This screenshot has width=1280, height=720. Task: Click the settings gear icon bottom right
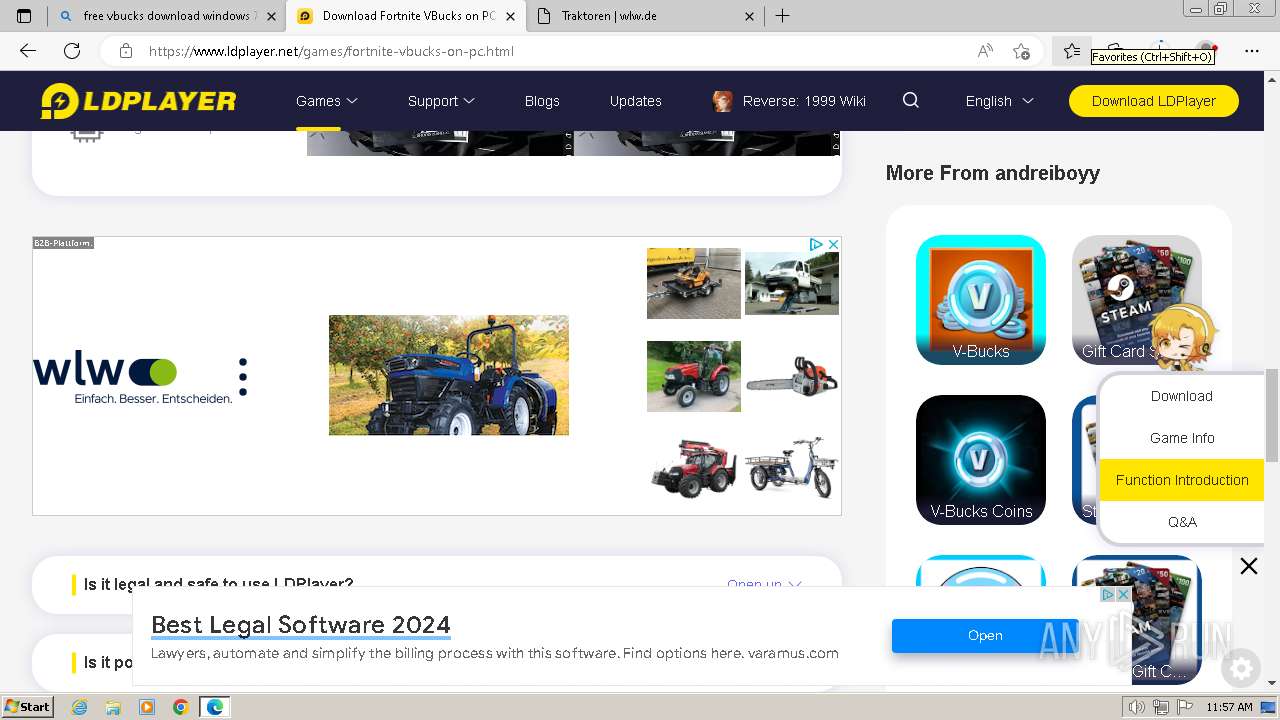coord(1241,668)
